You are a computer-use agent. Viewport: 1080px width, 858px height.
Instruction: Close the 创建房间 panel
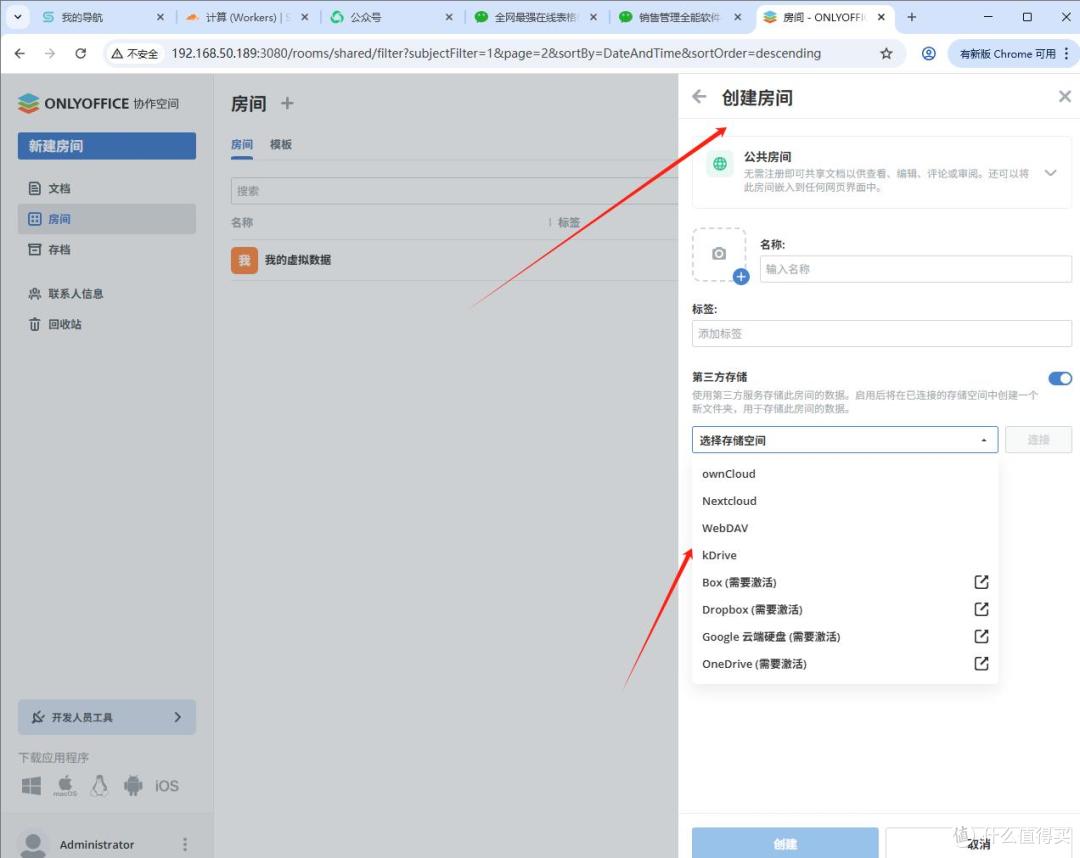[x=1064, y=96]
